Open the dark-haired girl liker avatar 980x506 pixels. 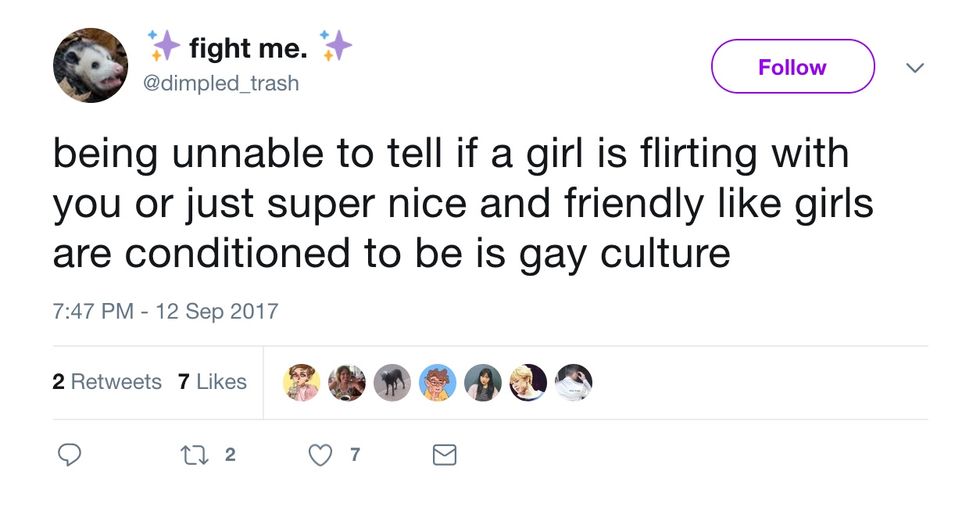pos(483,382)
